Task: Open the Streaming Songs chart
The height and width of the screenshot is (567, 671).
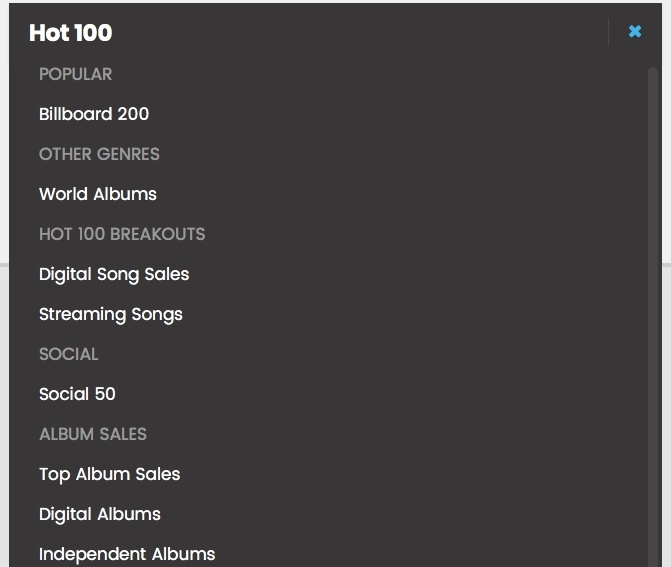Action: (x=111, y=314)
